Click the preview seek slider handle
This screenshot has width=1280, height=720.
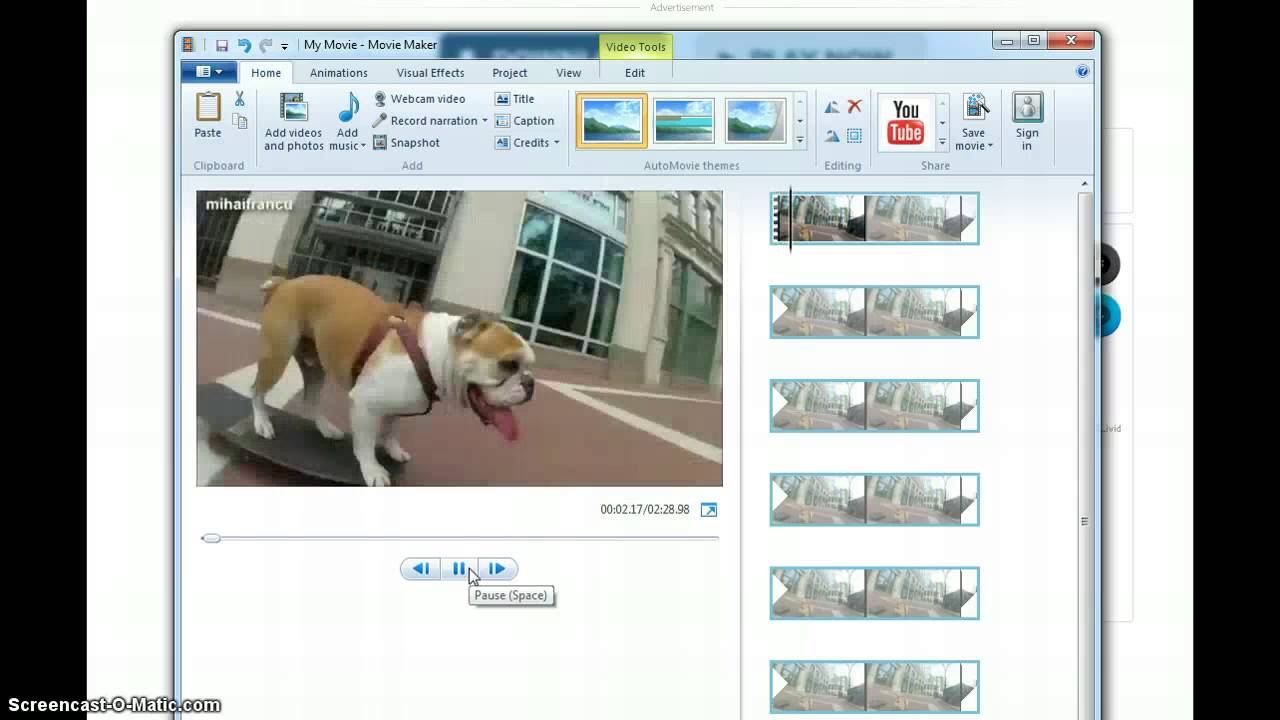click(210, 538)
